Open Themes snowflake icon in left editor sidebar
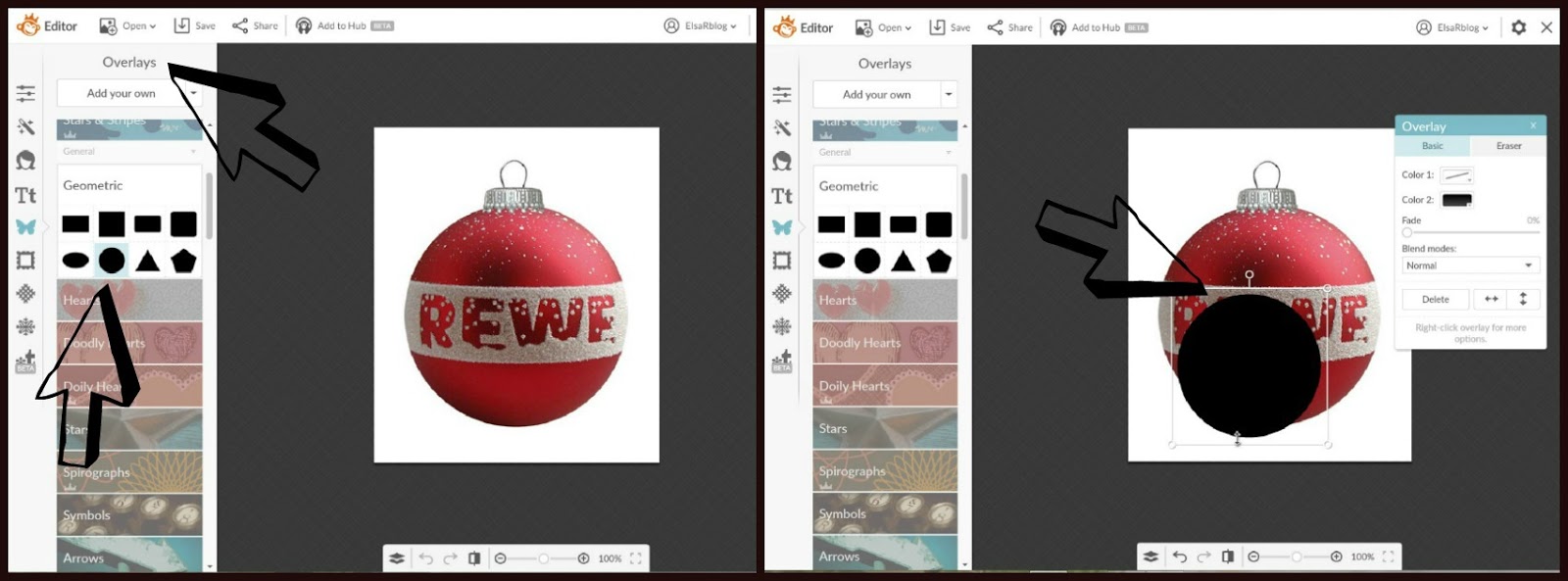1568x581 pixels. pyautogui.click(x=25, y=326)
